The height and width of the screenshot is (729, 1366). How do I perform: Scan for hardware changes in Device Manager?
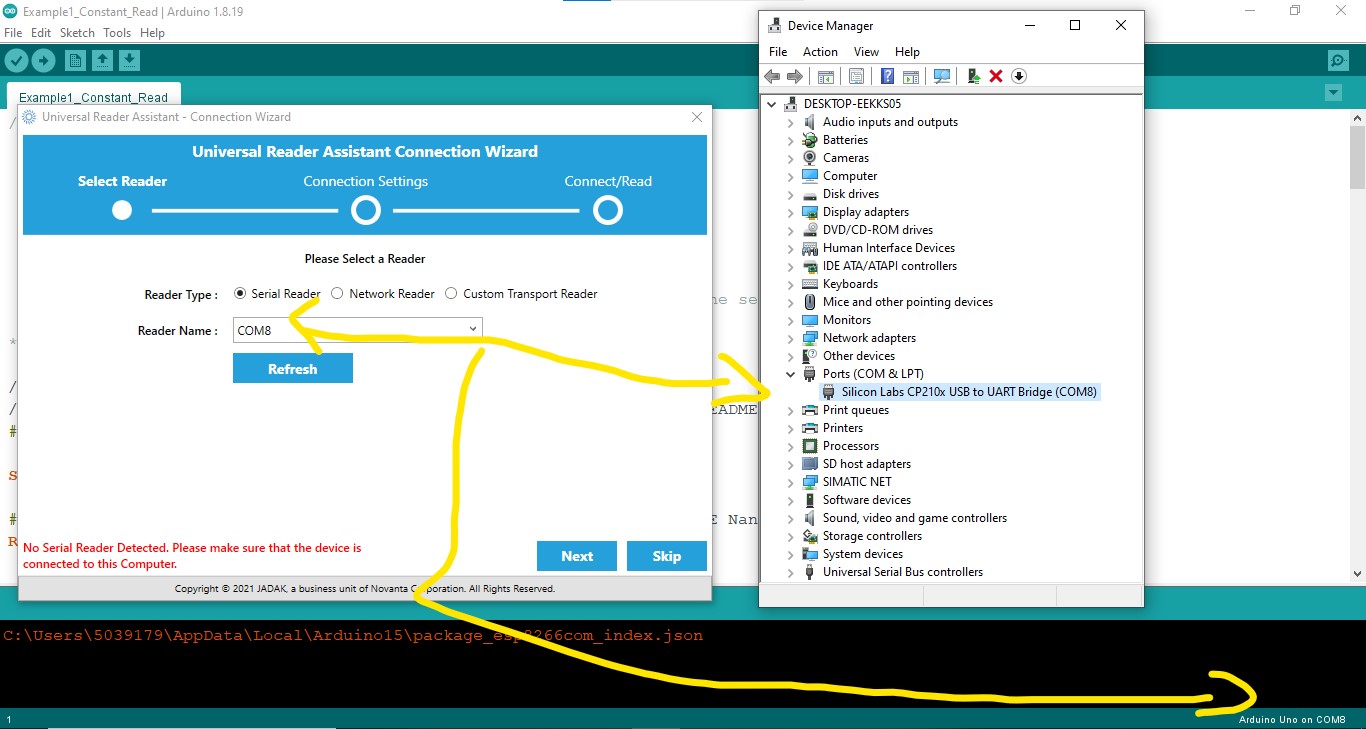click(x=942, y=76)
